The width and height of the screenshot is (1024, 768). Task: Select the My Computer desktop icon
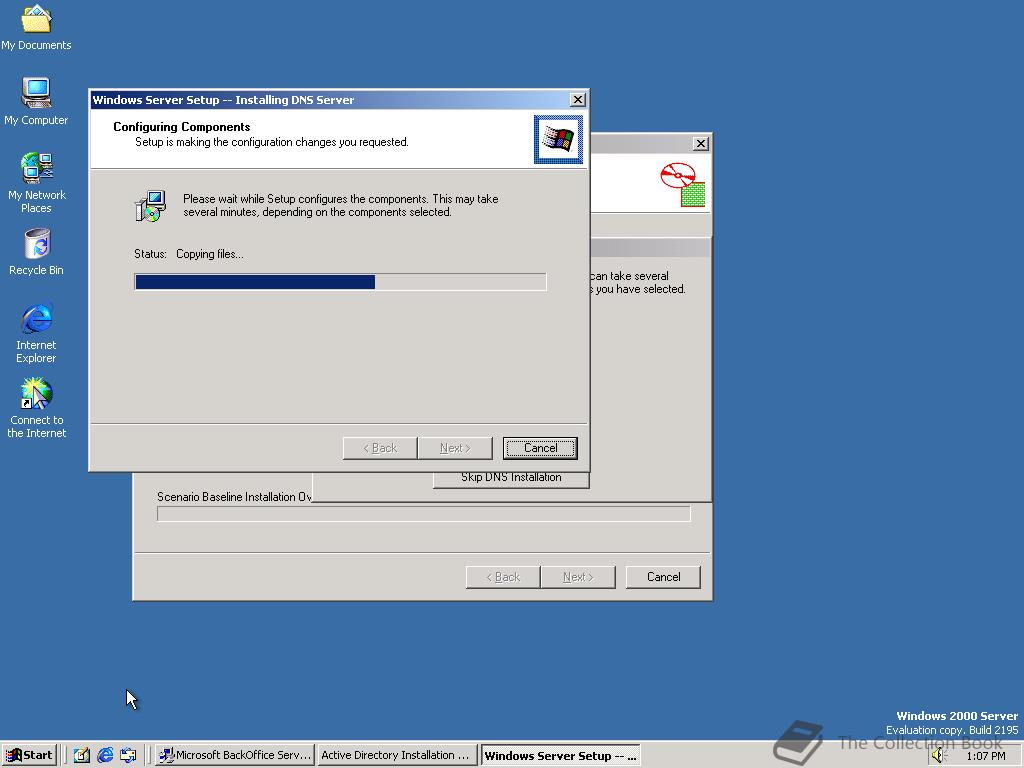(x=36, y=101)
